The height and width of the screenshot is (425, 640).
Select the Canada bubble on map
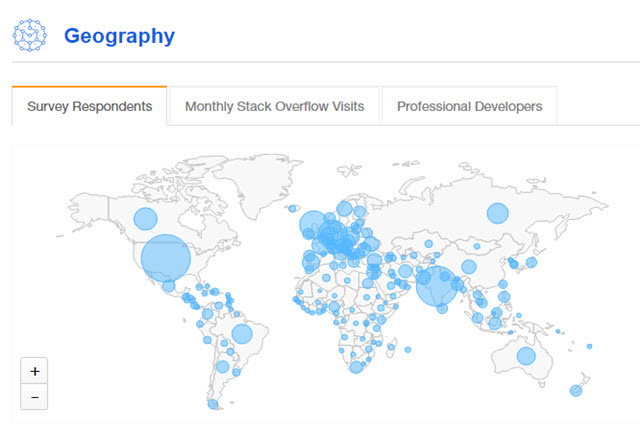(x=146, y=219)
